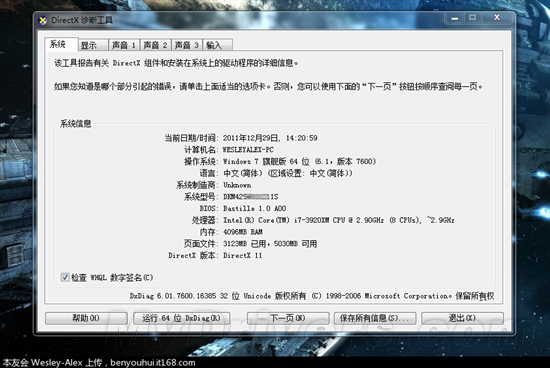Click the DirectX diagnostic tool title icon
The height and width of the screenshot is (368, 550).
42,20
